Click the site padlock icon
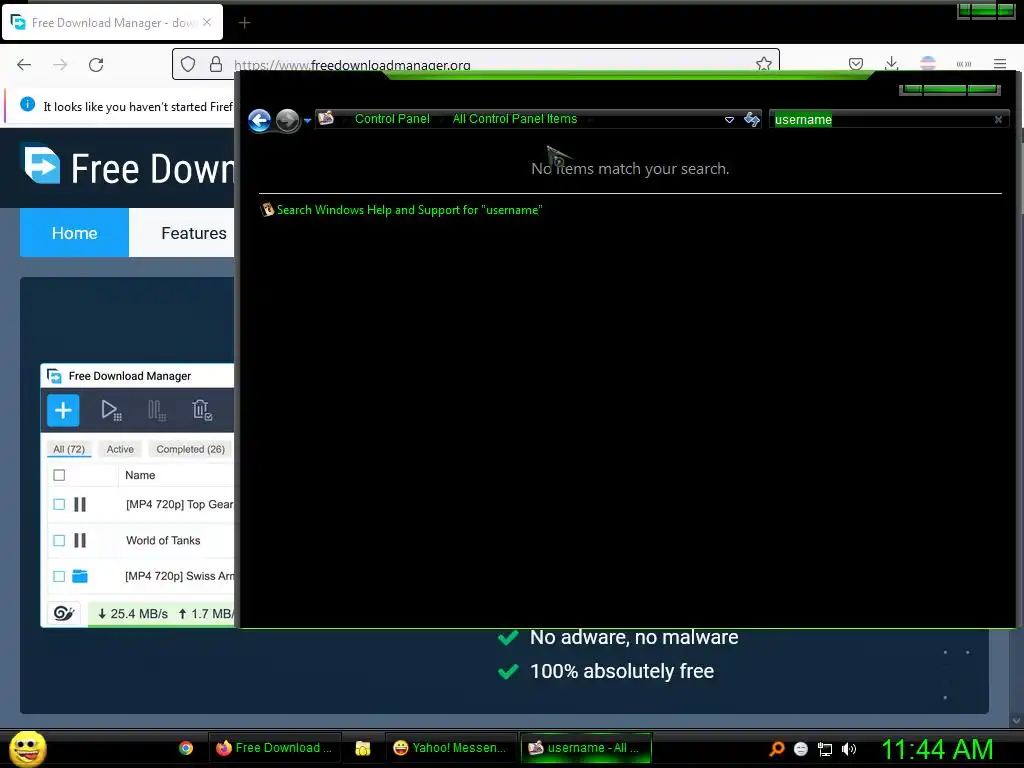 click(216, 64)
